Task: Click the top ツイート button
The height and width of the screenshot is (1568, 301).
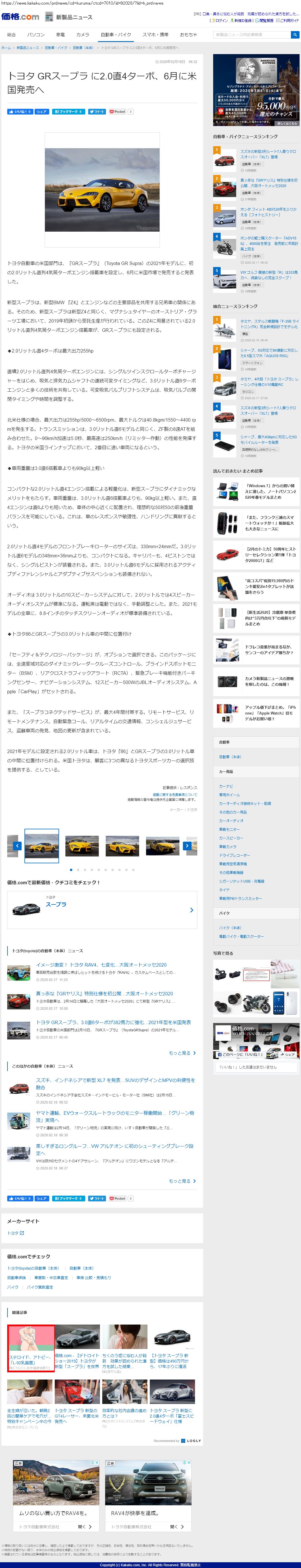Action: 97,111
